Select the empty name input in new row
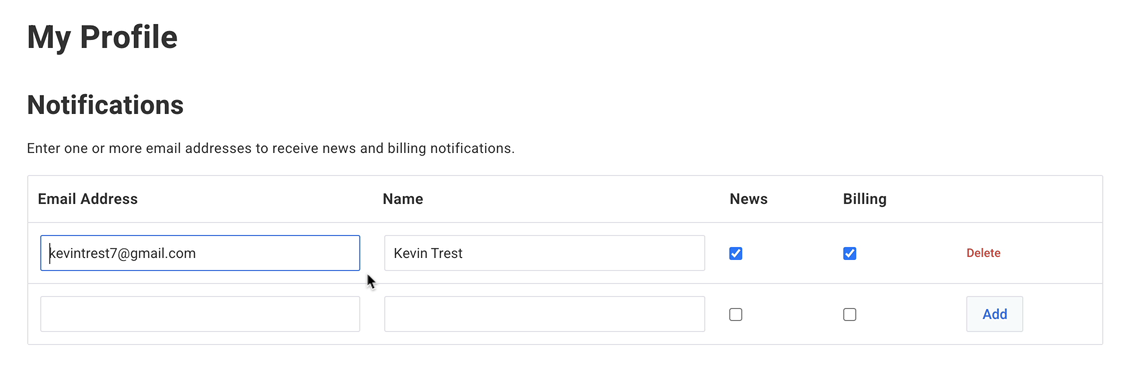 coord(544,315)
